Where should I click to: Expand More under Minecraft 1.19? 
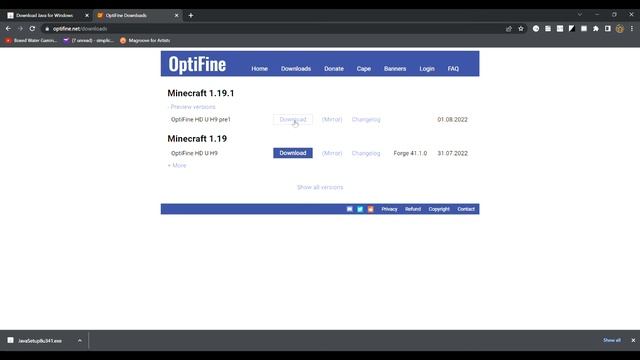click(x=177, y=165)
